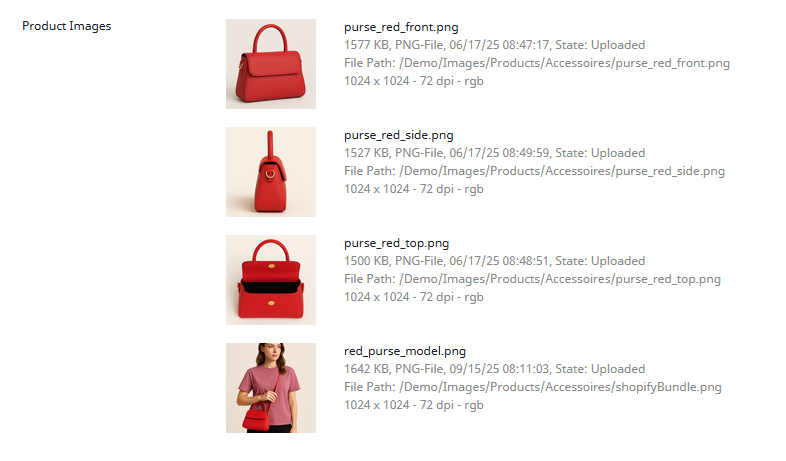The width and height of the screenshot is (786, 461).
Task: Click the purse_red_side.png file name
Action: coord(399,135)
